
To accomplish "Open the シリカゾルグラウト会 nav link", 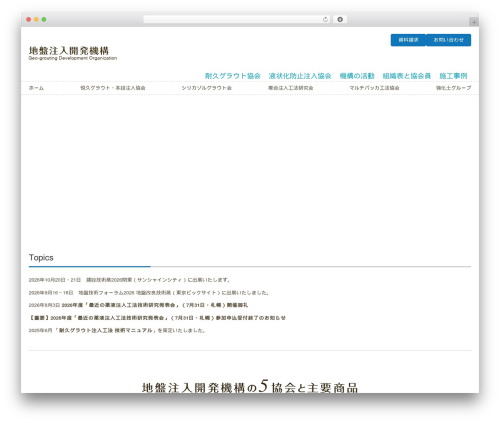I will click(x=207, y=88).
